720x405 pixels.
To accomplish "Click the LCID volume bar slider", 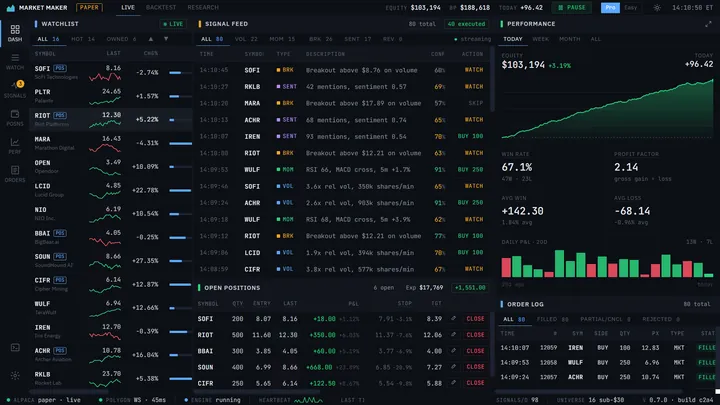I will coord(180,190).
